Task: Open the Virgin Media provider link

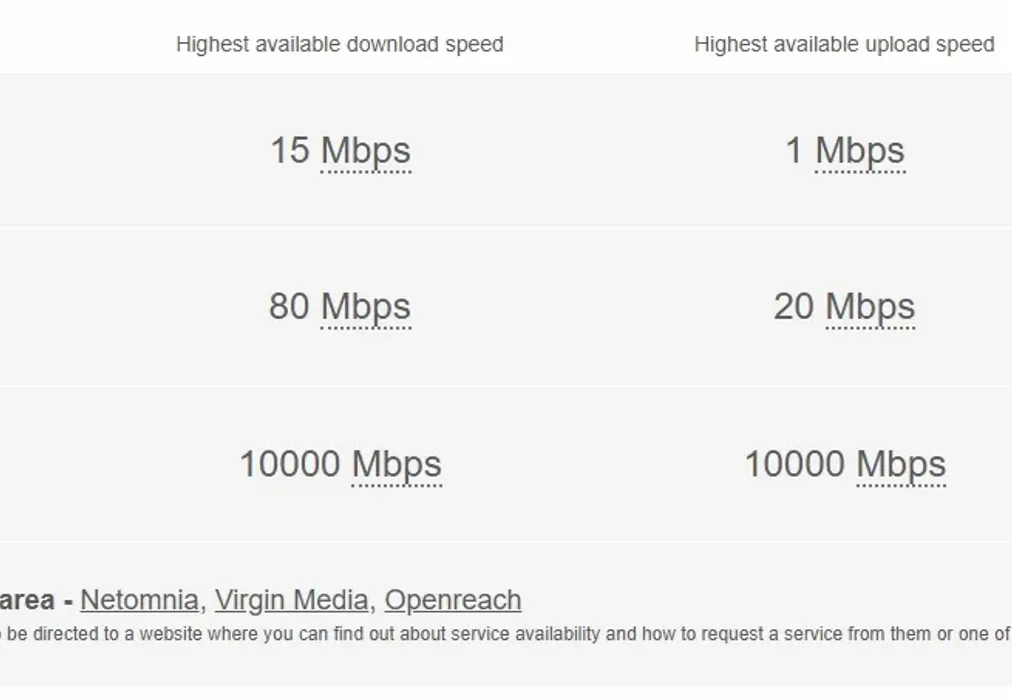Action: 291,600
